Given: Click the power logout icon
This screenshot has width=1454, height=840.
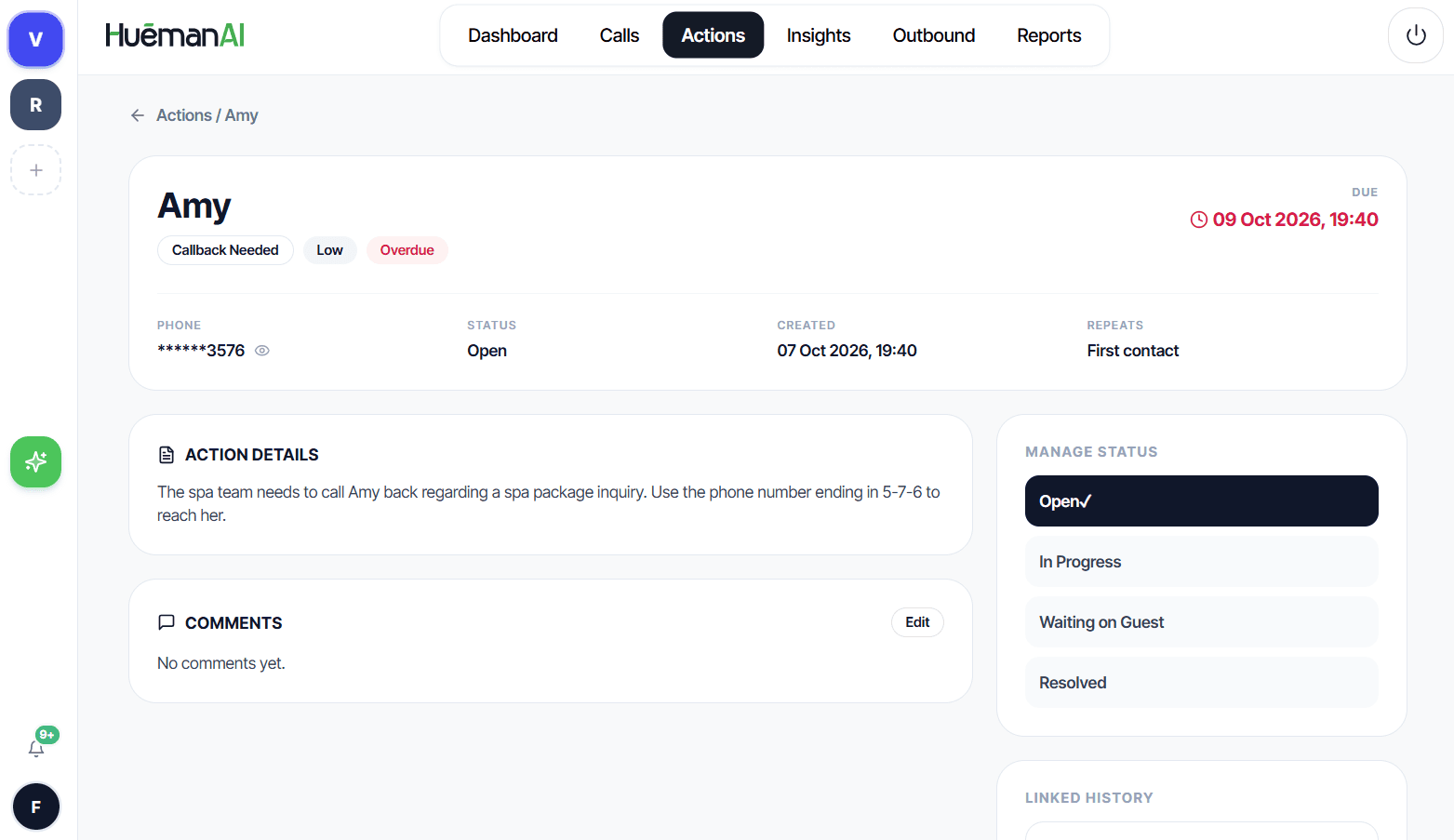Looking at the screenshot, I should pos(1416,35).
